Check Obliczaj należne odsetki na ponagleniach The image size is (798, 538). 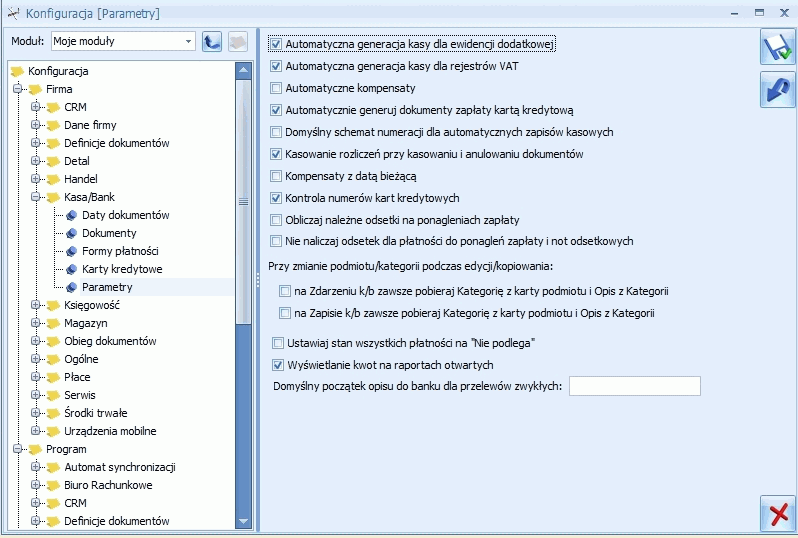(x=276, y=220)
